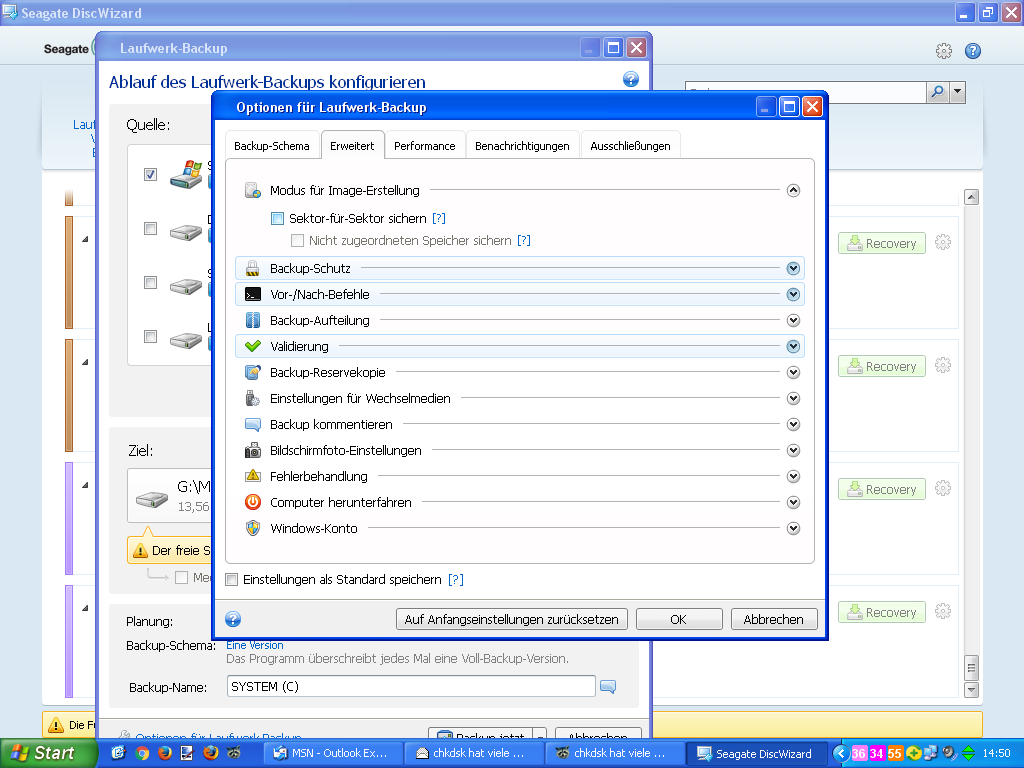1024x768 pixels.
Task: Click Auf Anfangseinstellungen zurücksetzen button
Action: [x=511, y=619]
